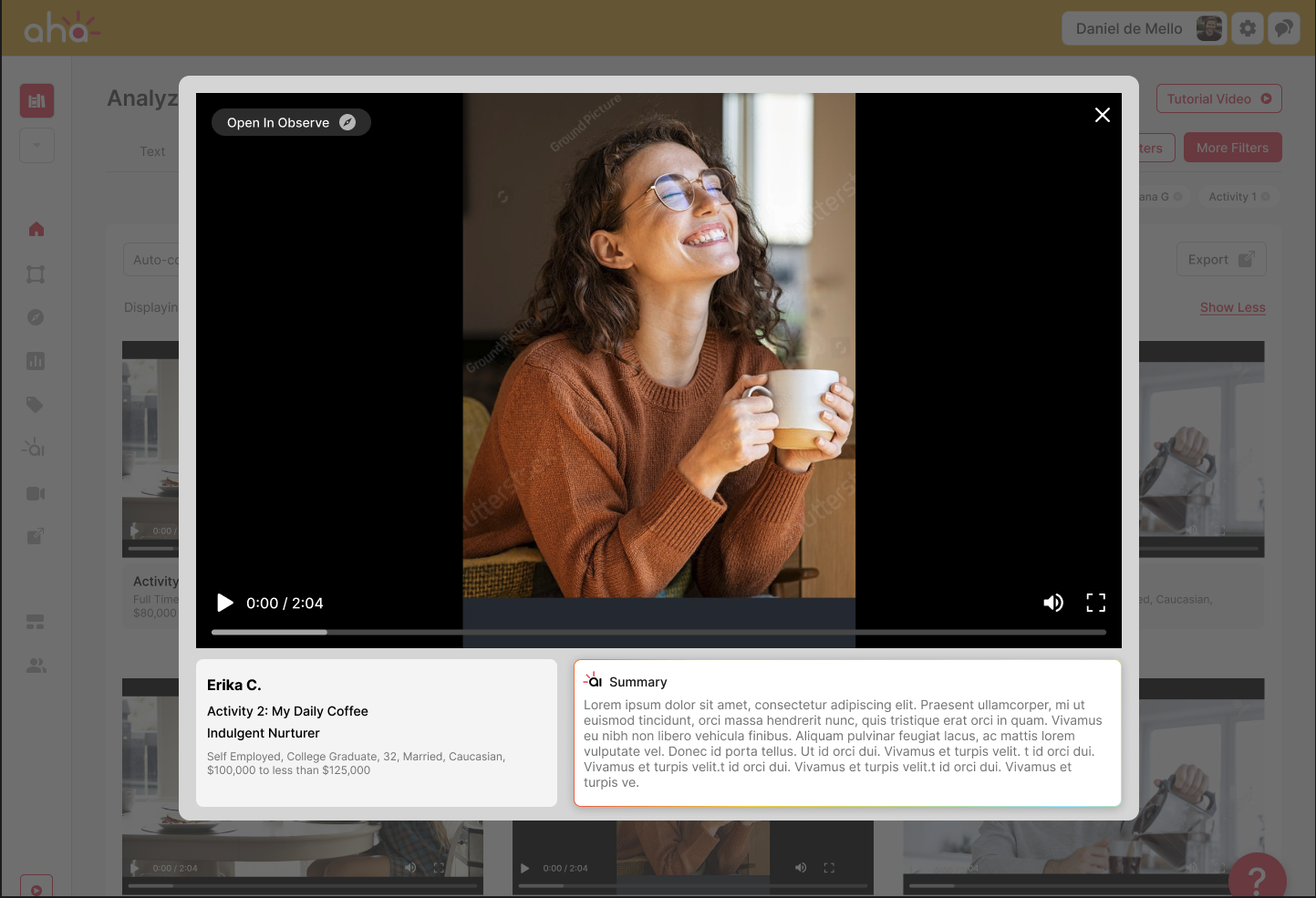Click the Lorem ipsum summary paragraph
The image size is (1316, 898).
[x=843, y=744]
